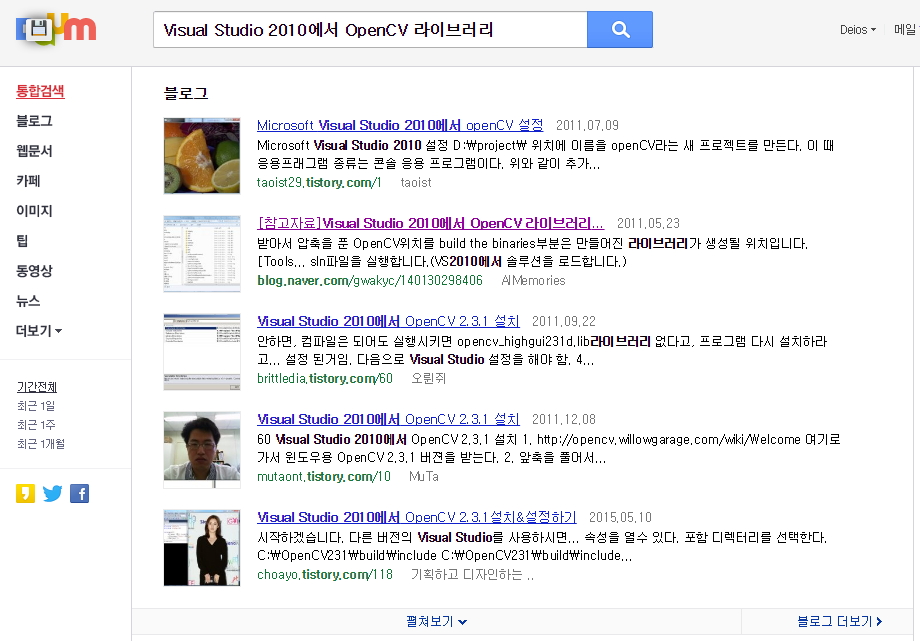This screenshot has height=641, width=920.
Task: Click the file explorer screenshot thumbnail
Action: tap(202, 254)
